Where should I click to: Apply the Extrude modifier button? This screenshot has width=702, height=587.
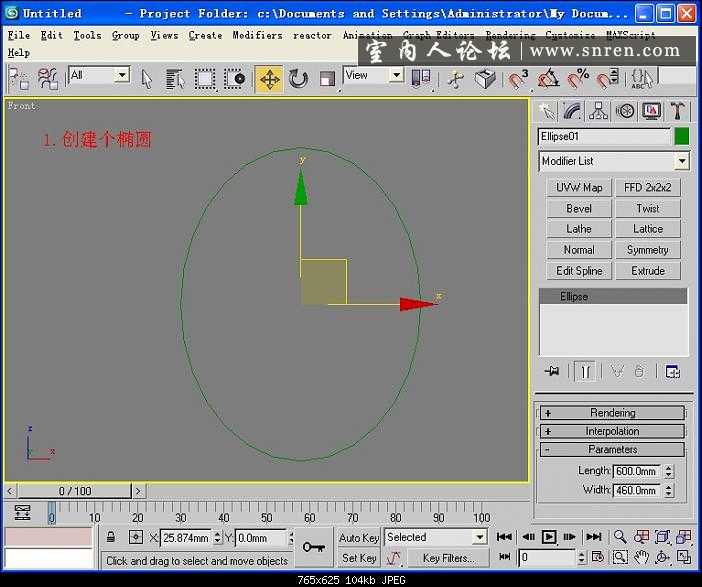coord(648,271)
